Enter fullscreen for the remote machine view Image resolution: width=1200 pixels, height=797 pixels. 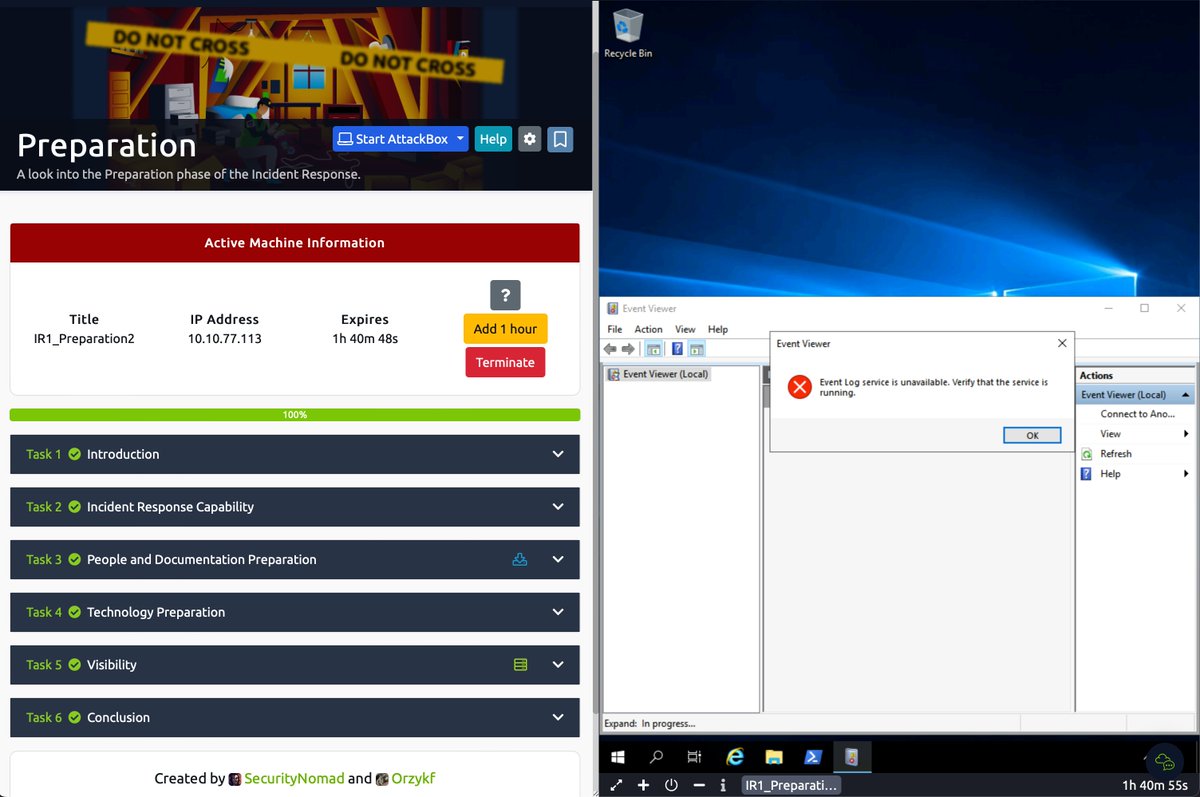pos(616,785)
